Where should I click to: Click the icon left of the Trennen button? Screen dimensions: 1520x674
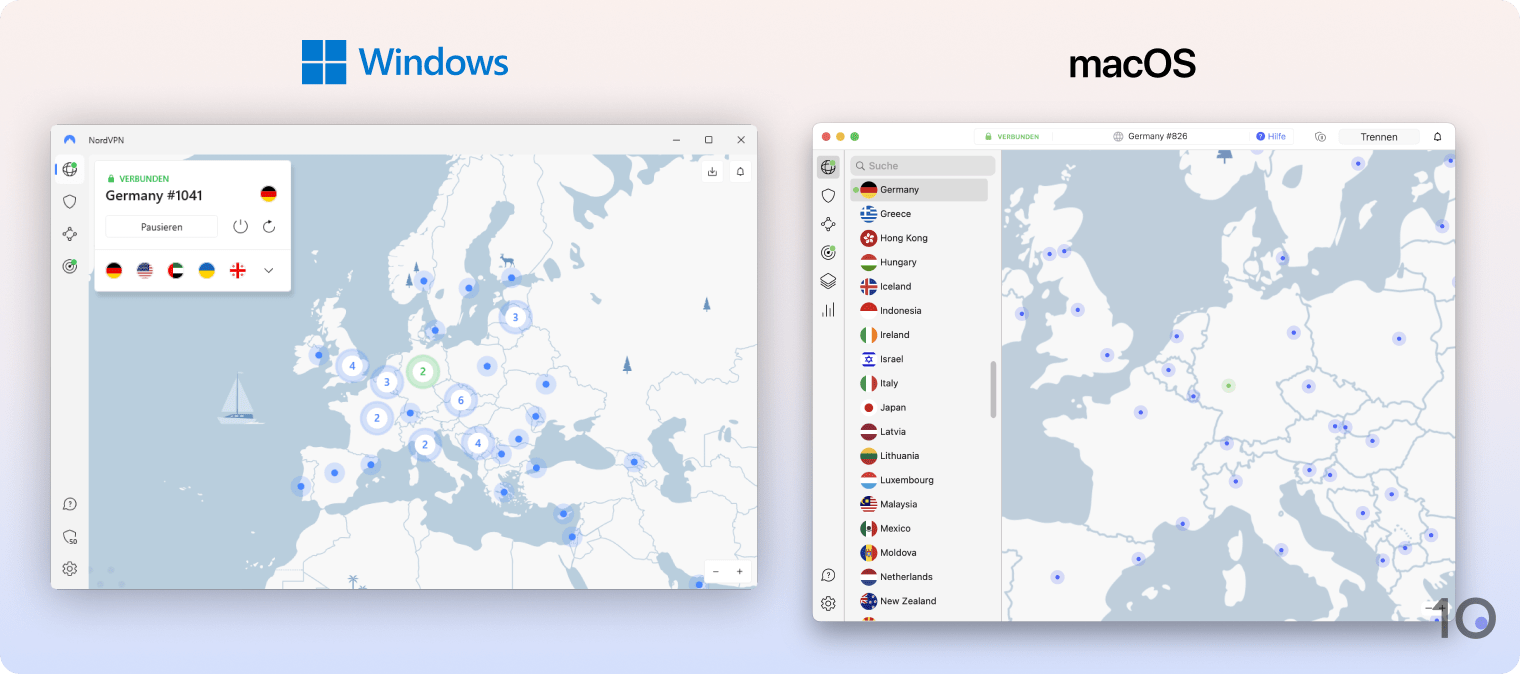1320,136
